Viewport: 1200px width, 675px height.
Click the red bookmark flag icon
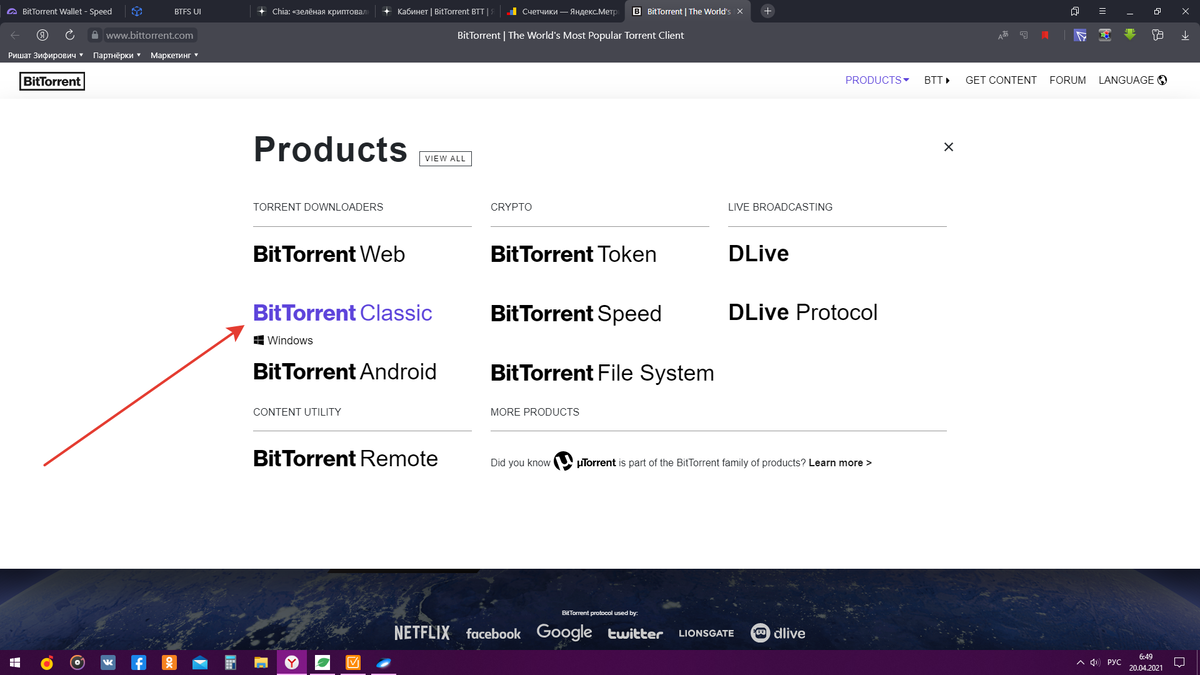click(x=1044, y=35)
